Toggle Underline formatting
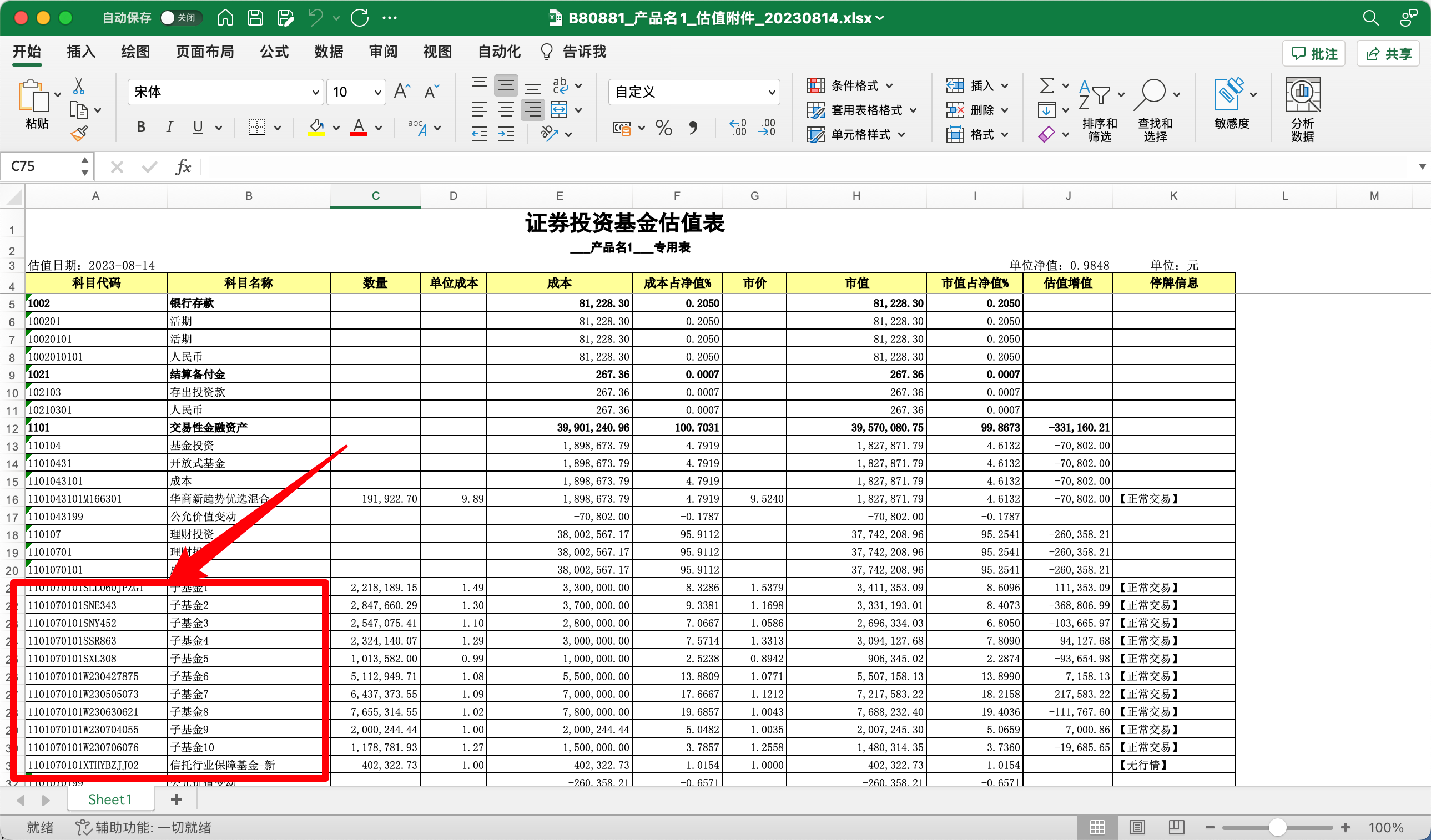Viewport: 1431px width, 840px height. [198, 127]
